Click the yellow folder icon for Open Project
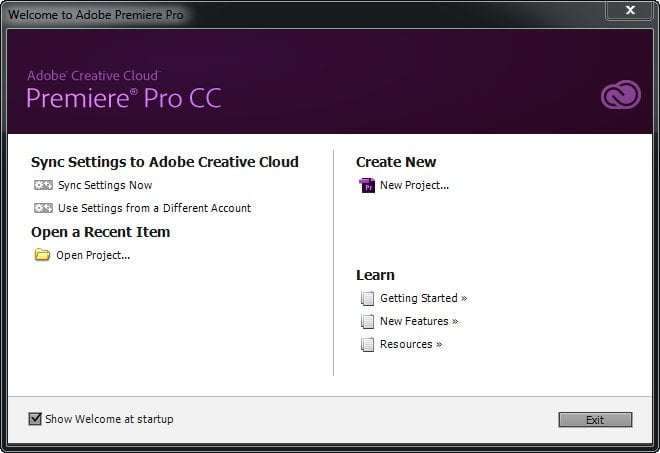Viewport: 660px width, 453px height. (42, 255)
